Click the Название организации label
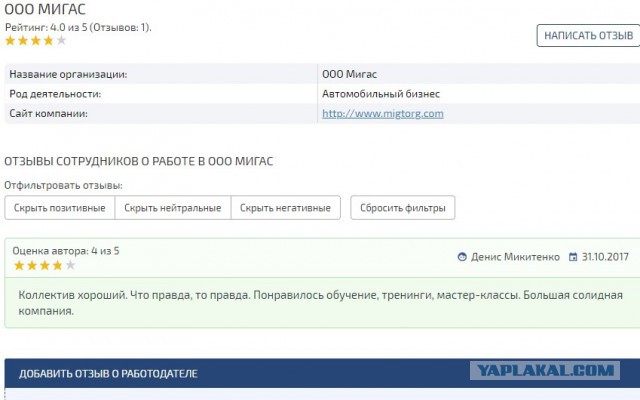Image resolution: width=640 pixels, height=400 pixels. click(x=68, y=74)
